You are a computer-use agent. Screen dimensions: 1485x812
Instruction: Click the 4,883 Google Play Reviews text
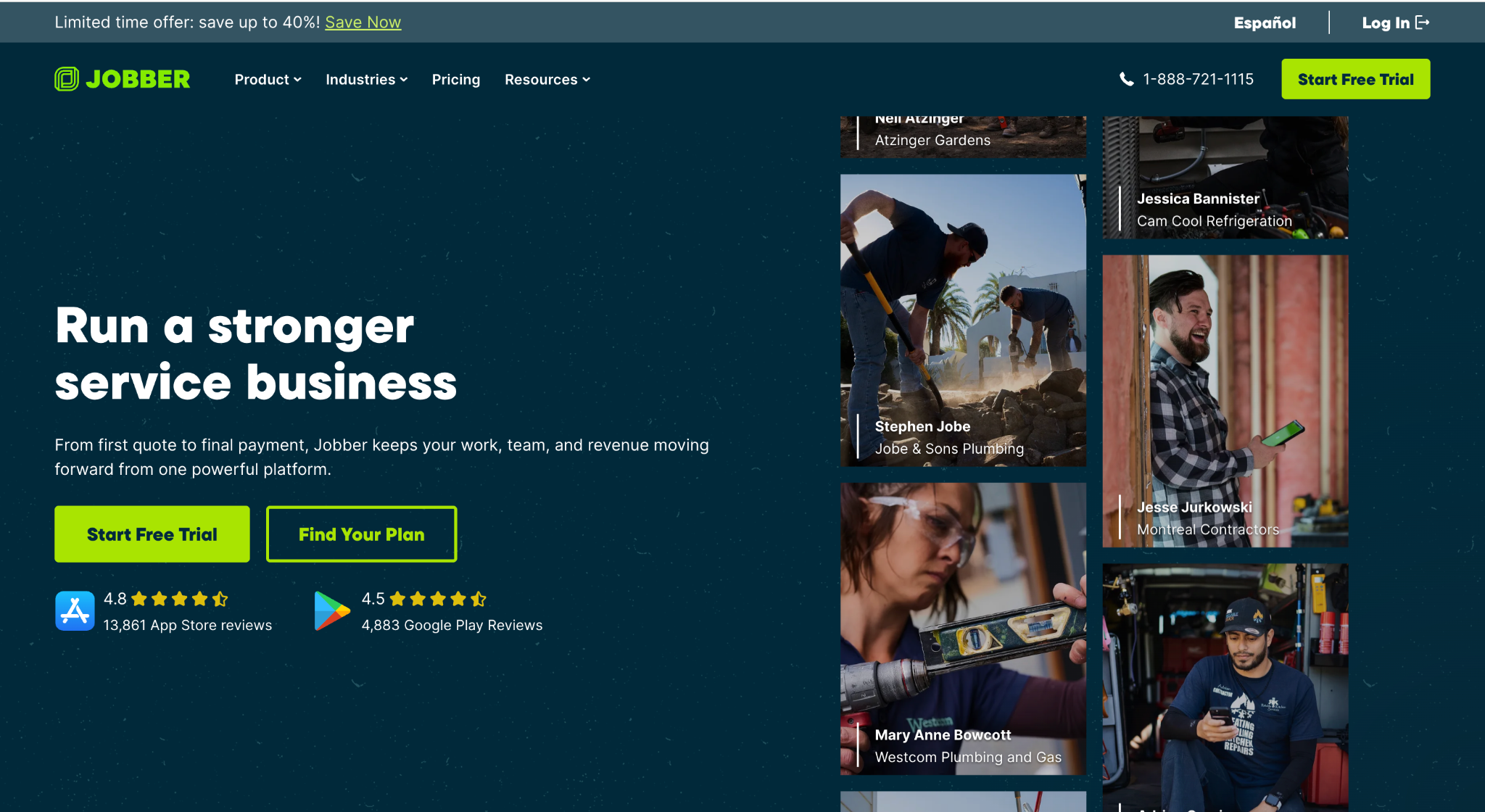[x=452, y=625]
